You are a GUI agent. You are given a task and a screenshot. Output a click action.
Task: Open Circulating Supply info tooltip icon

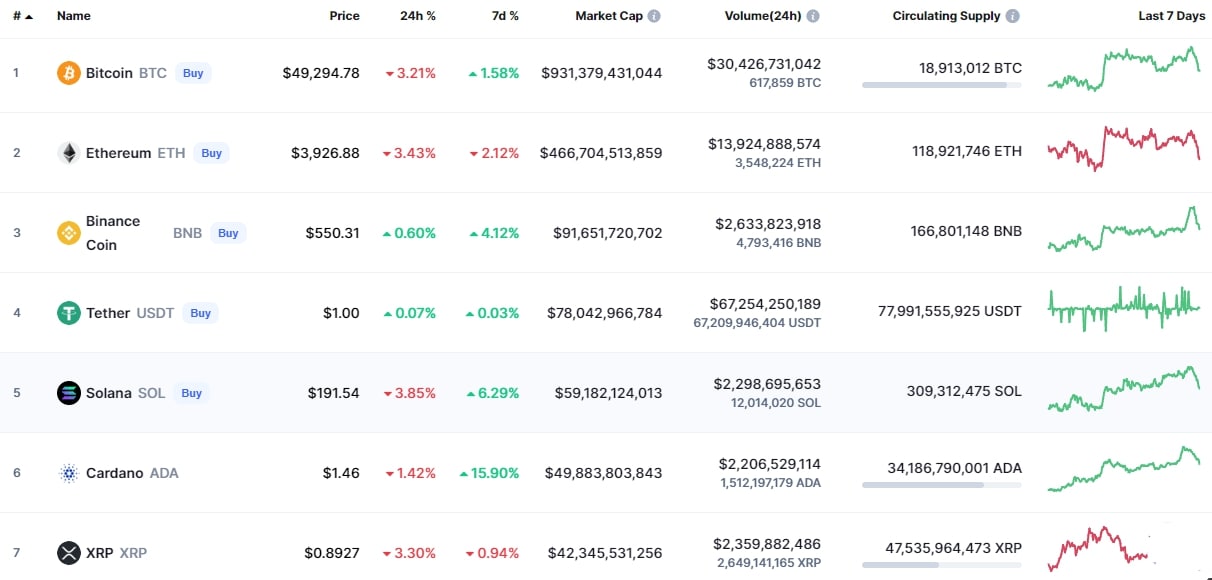click(x=1013, y=16)
